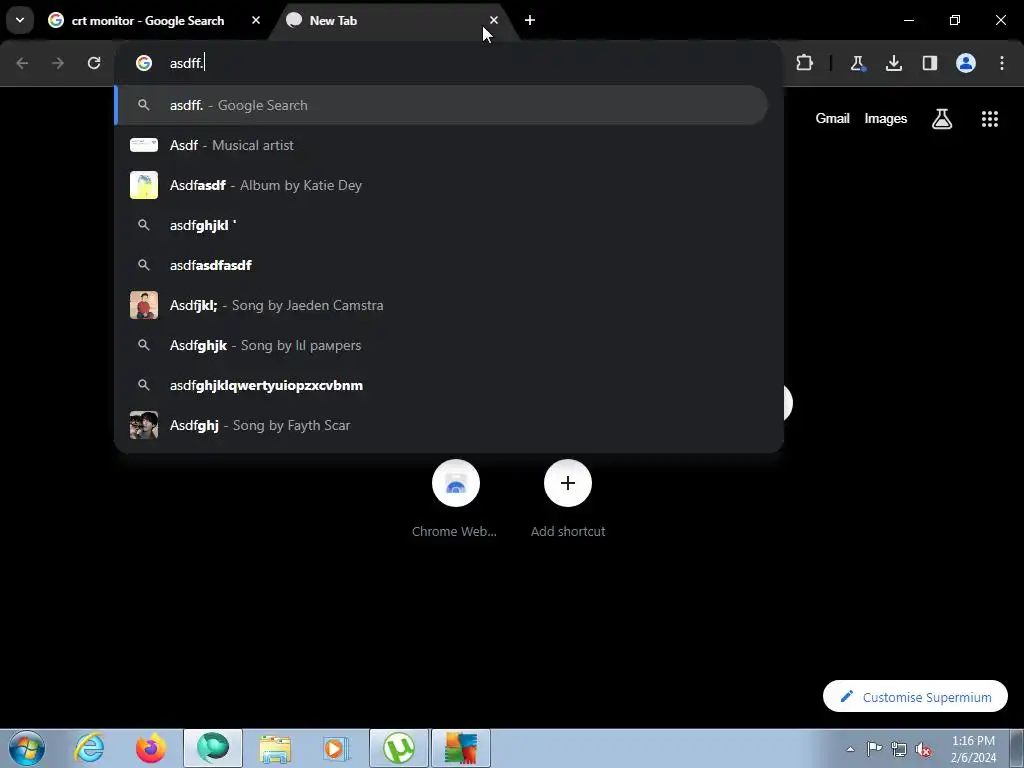Viewport: 1024px width, 768px height.
Task: Go forward with the forward arrow
Action: coord(58,63)
